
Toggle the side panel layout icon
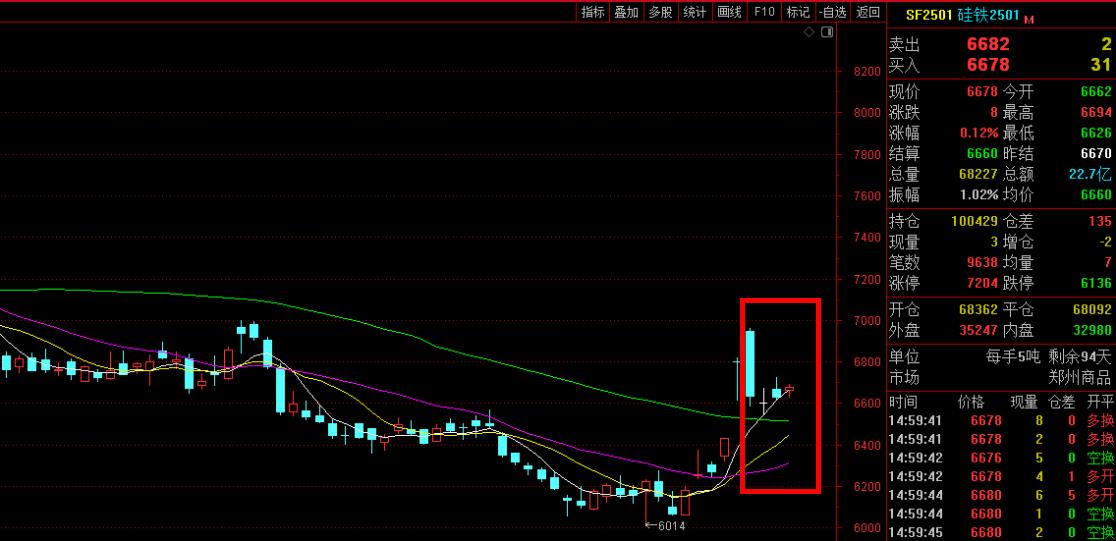827,33
